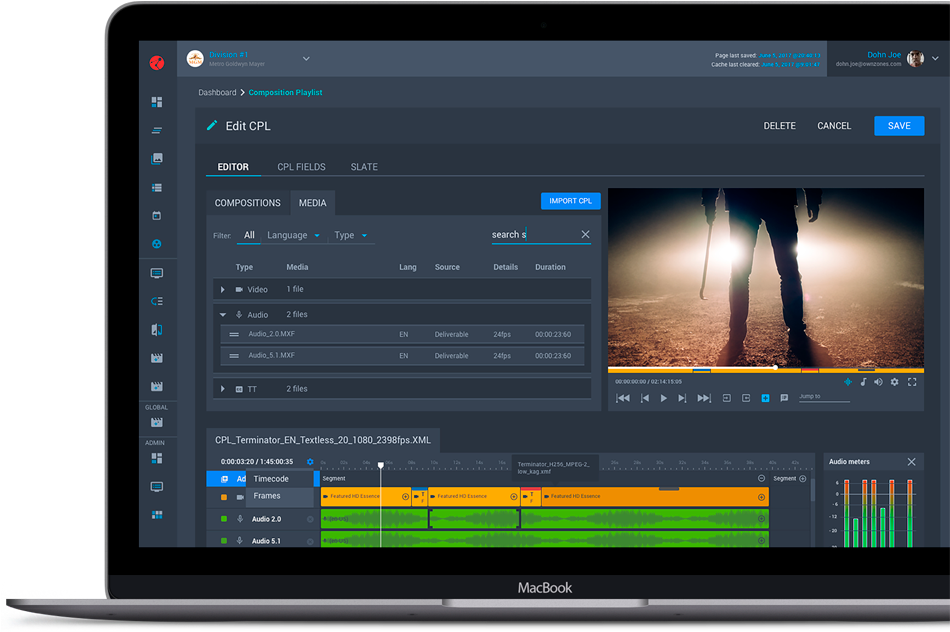Click the IMPORT CPL button
Image resolution: width=950 pixels, height=632 pixels.
coord(570,201)
